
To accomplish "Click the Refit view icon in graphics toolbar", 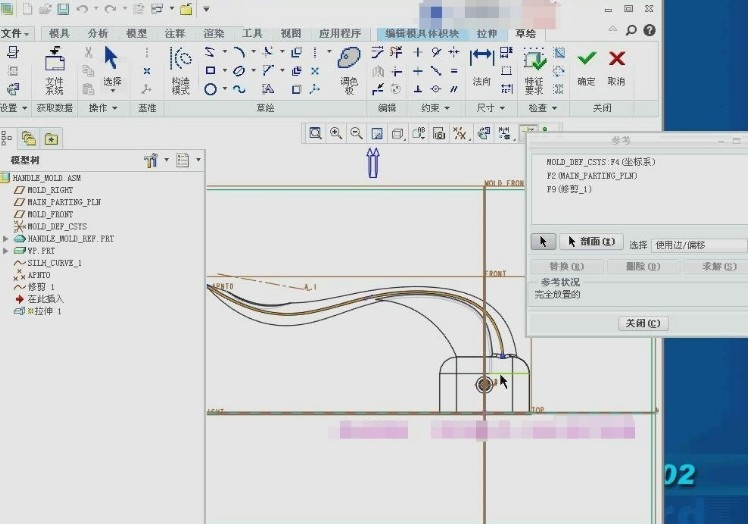I will coord(315,133).
